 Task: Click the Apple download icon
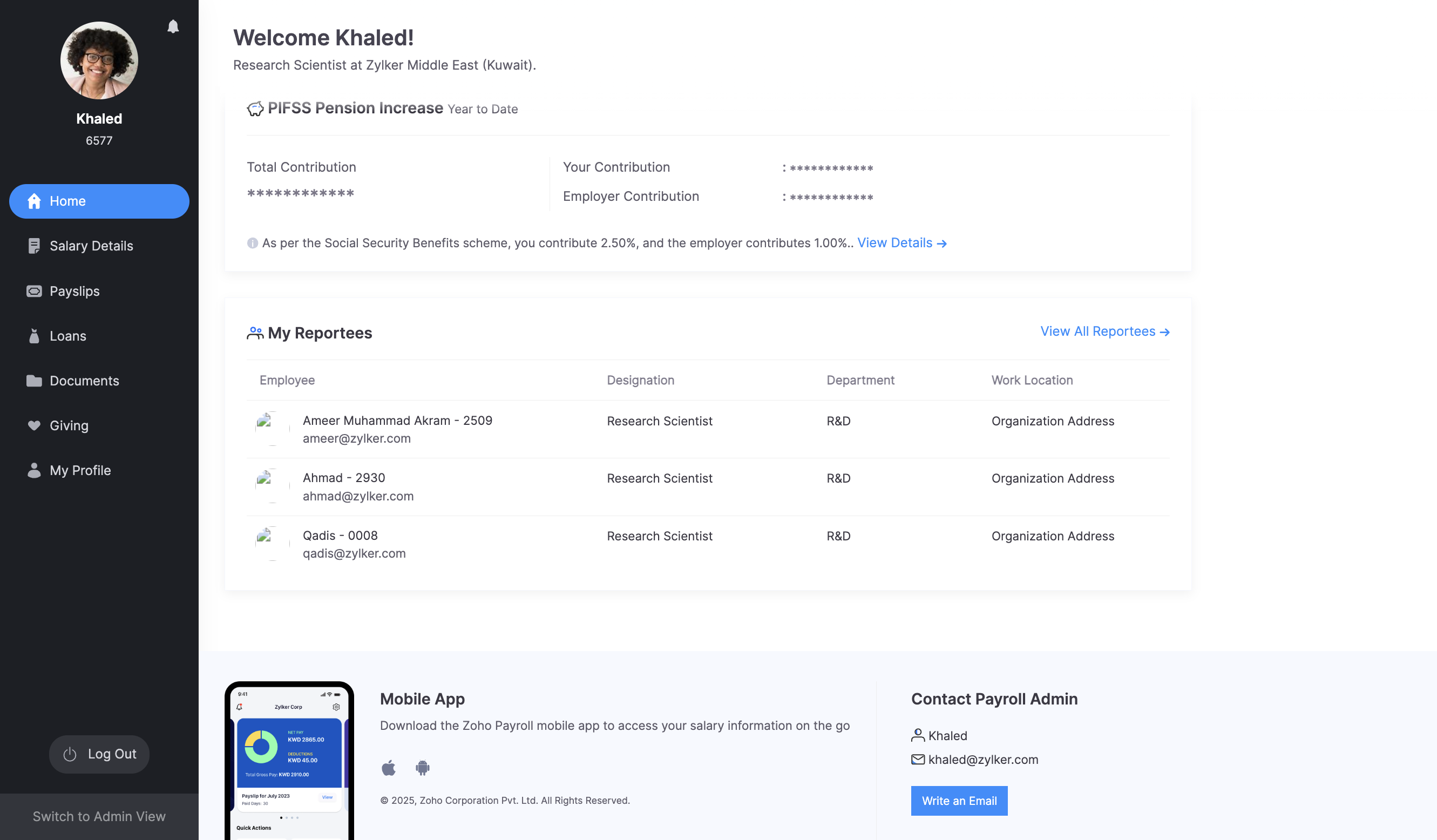(389, 767)
